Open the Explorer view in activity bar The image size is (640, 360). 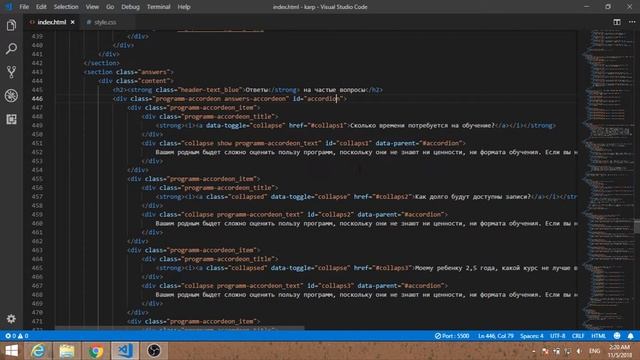coord(11,25)
